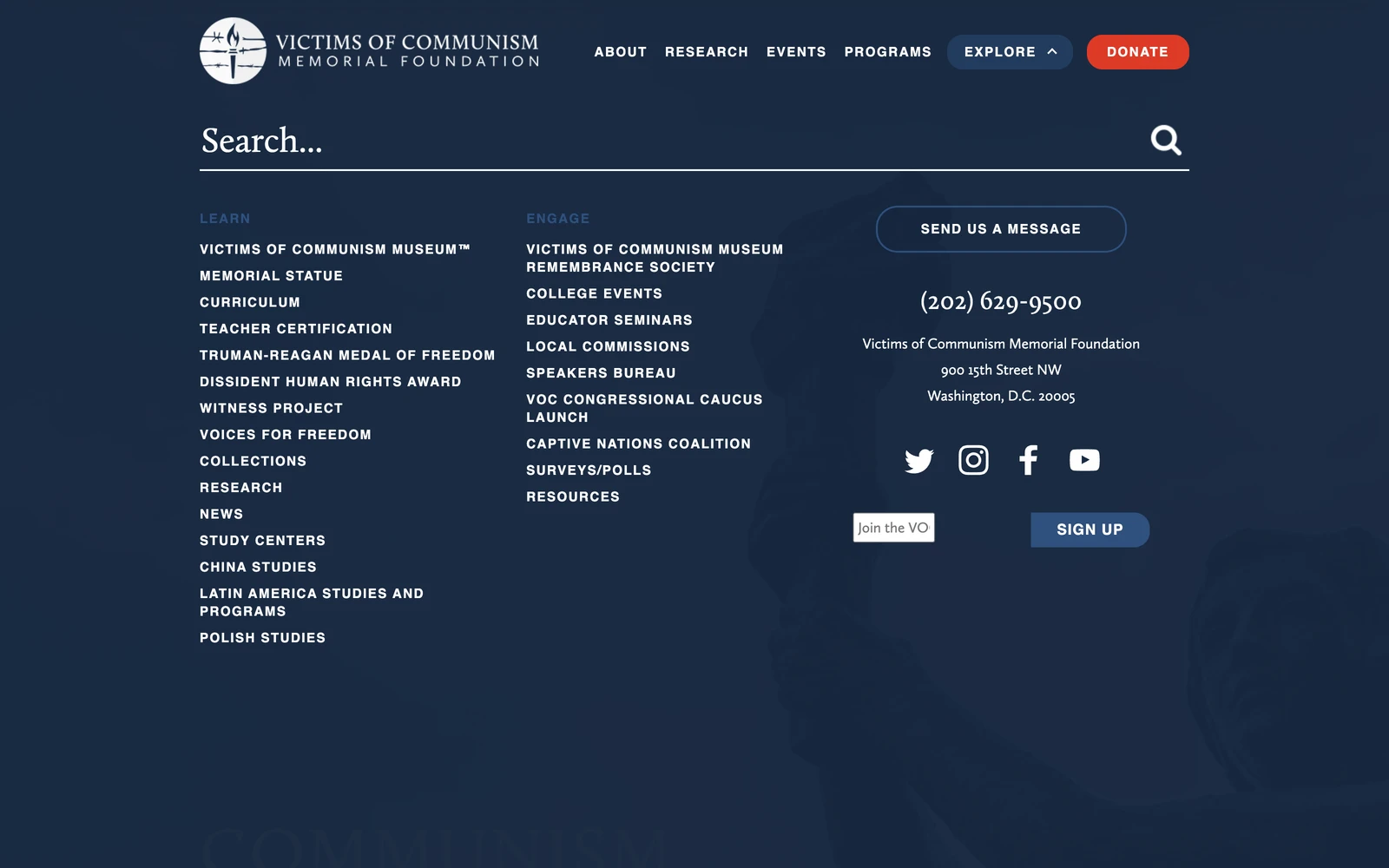Open Study Centers link
Image resolution: width=1389 pixels, height=868 pixels.
click(x=262, y=541)
